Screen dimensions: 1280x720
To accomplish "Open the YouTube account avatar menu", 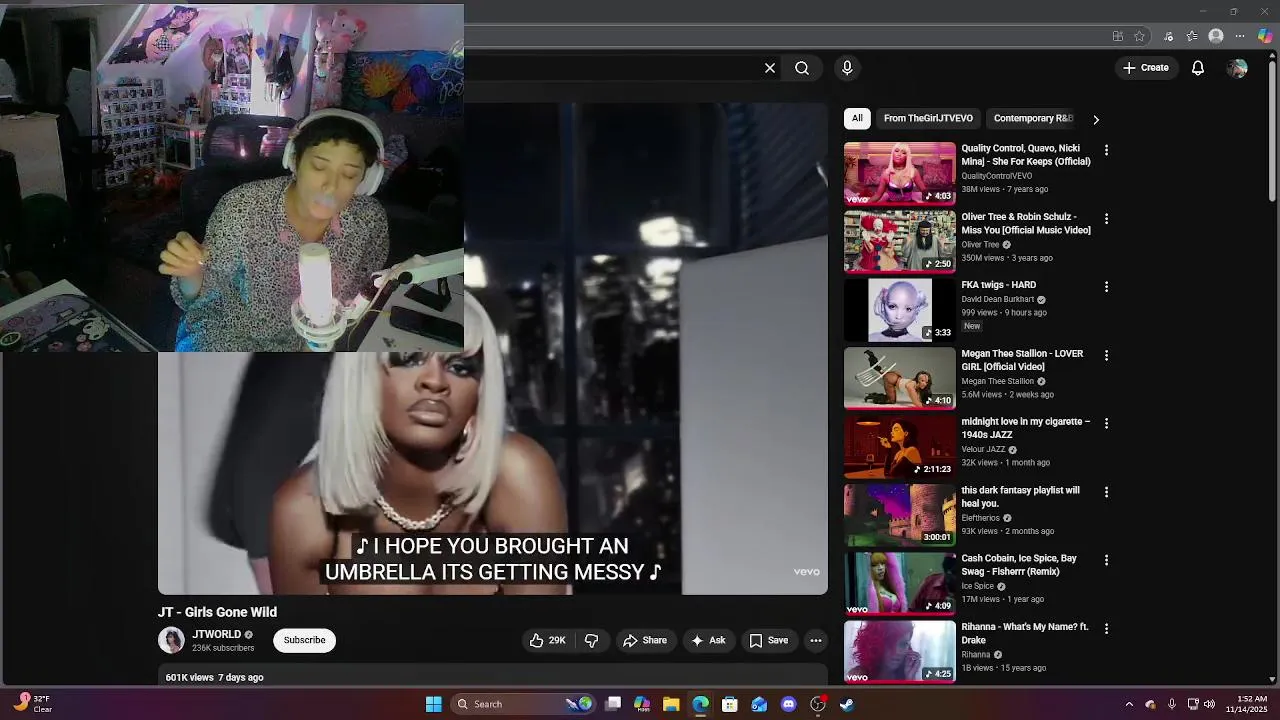I will pyautogui.click(x=1238, y=68).
